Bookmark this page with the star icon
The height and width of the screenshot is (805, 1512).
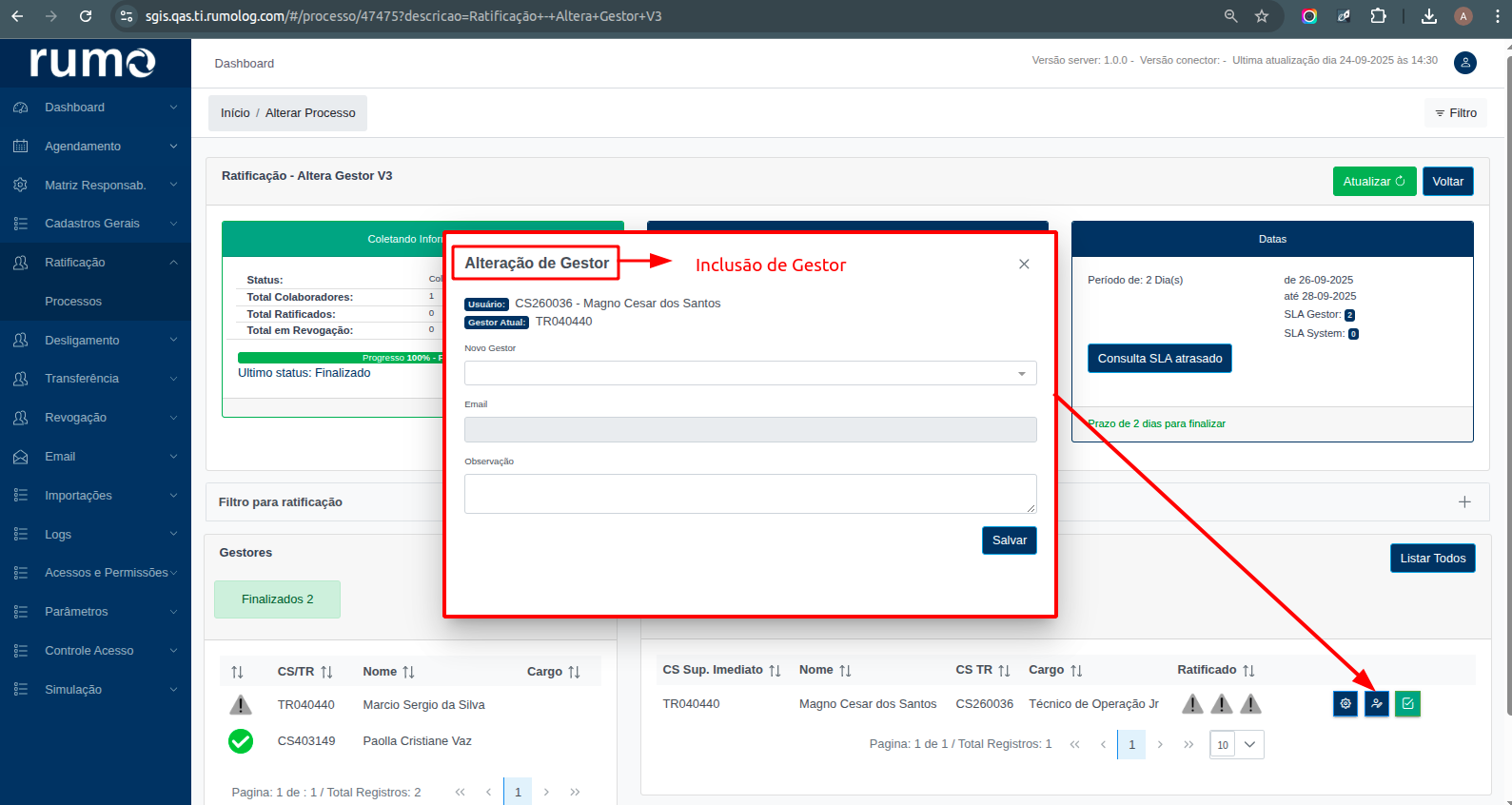1262,16
